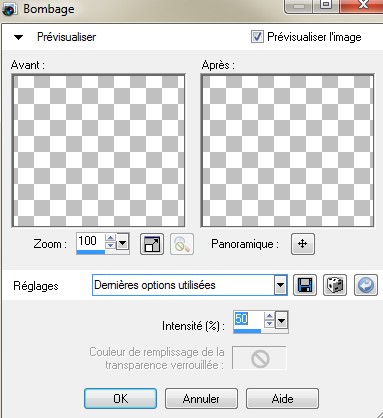Toggle the Prévisualiser l'image checkbox
Screen dimensions: 383x418
tap(257, 36)
